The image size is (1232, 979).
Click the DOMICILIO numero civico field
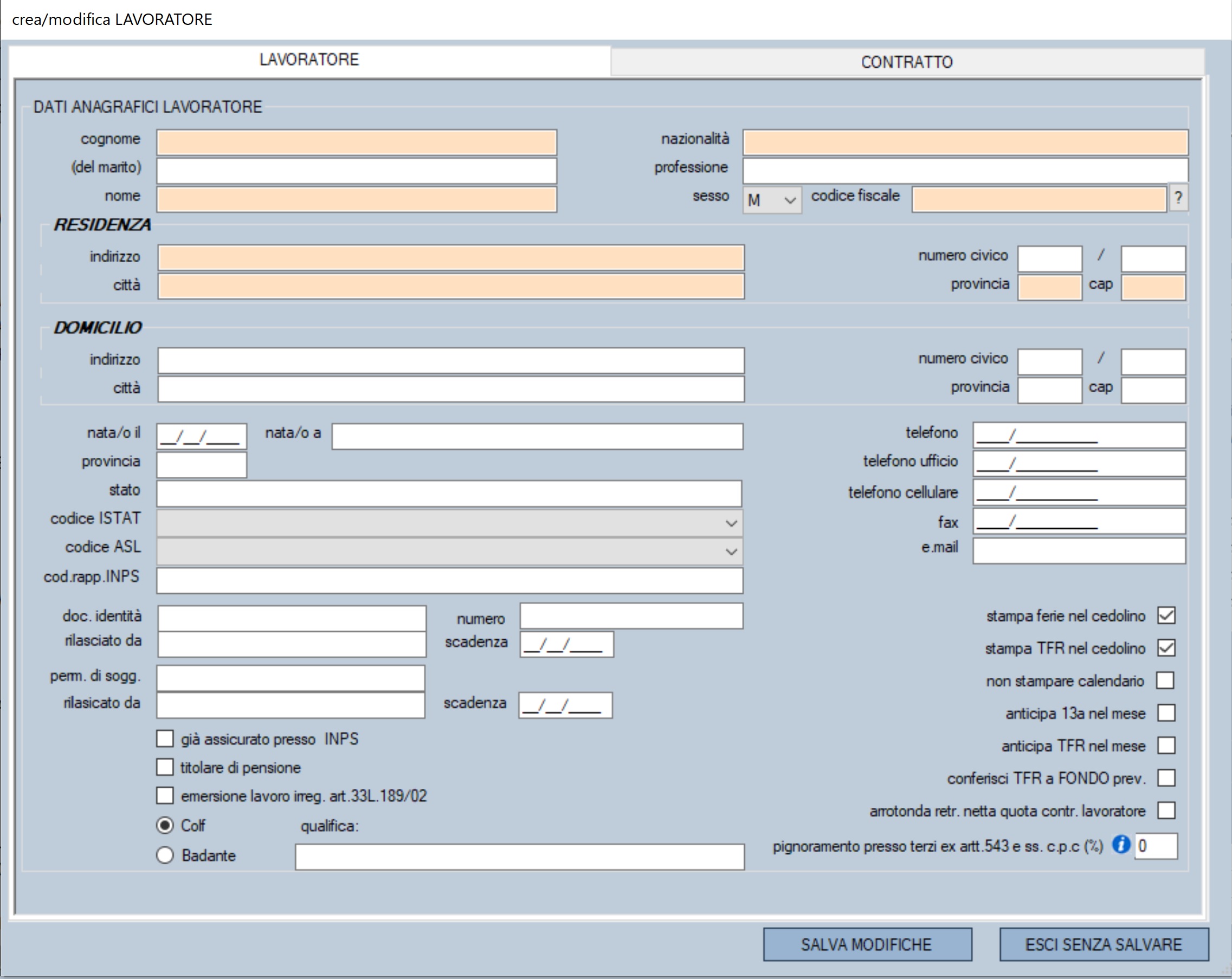coord(1050,361)
